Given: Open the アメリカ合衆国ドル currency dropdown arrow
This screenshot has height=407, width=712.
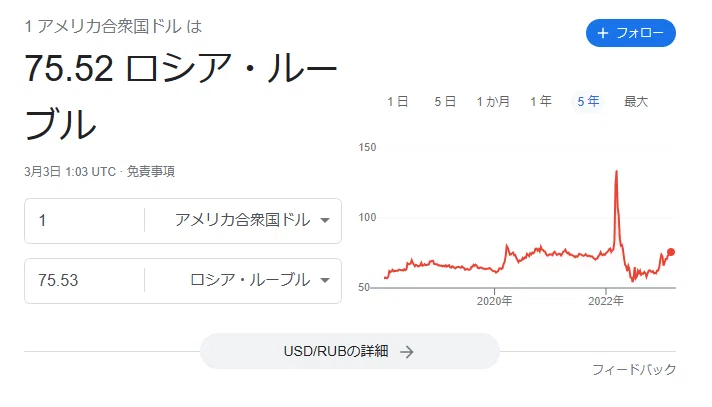Looking at the screenshot, I should coord(325,220).
